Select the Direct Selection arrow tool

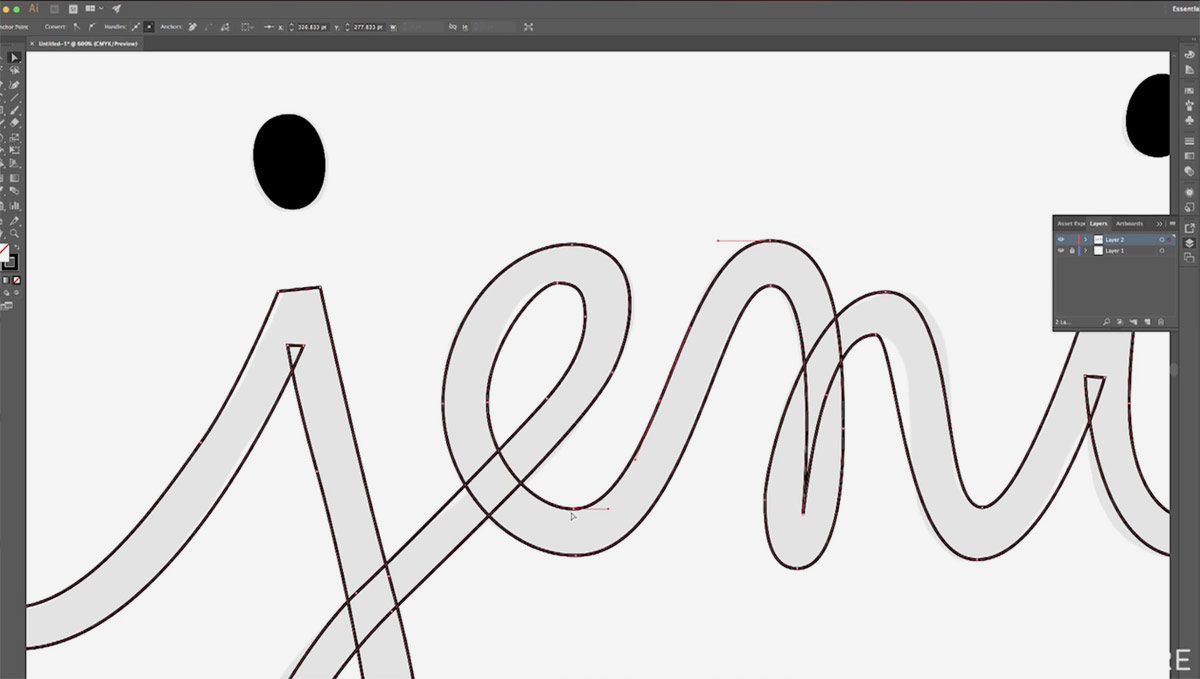pos(15,58)
